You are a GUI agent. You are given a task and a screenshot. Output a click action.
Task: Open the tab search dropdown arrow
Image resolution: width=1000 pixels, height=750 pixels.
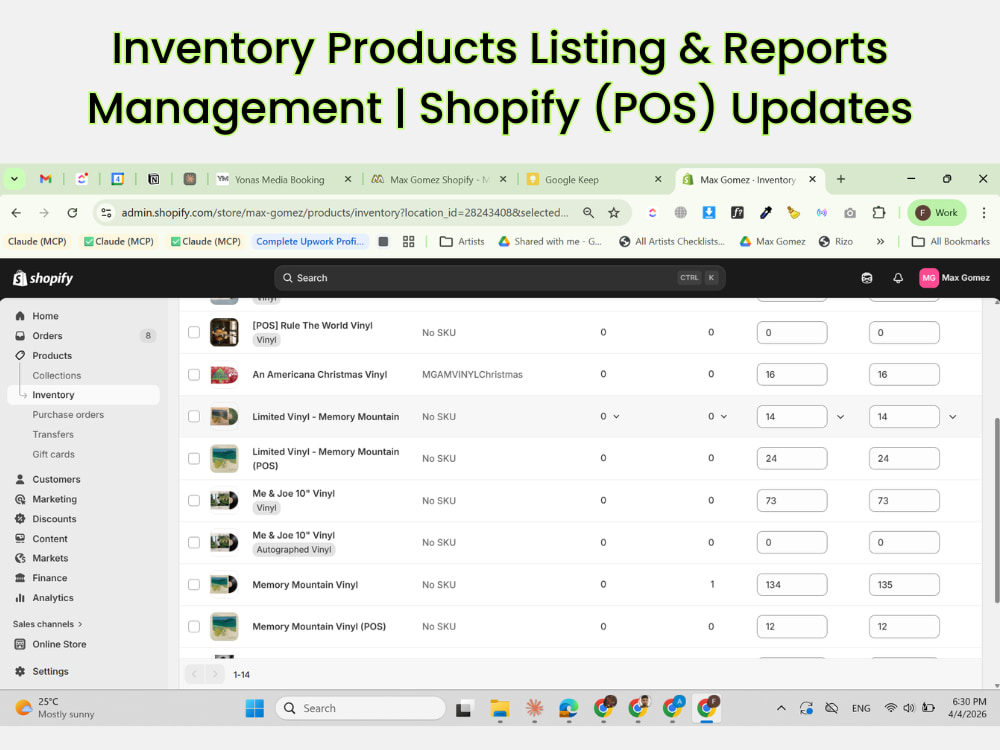(14, 179)
